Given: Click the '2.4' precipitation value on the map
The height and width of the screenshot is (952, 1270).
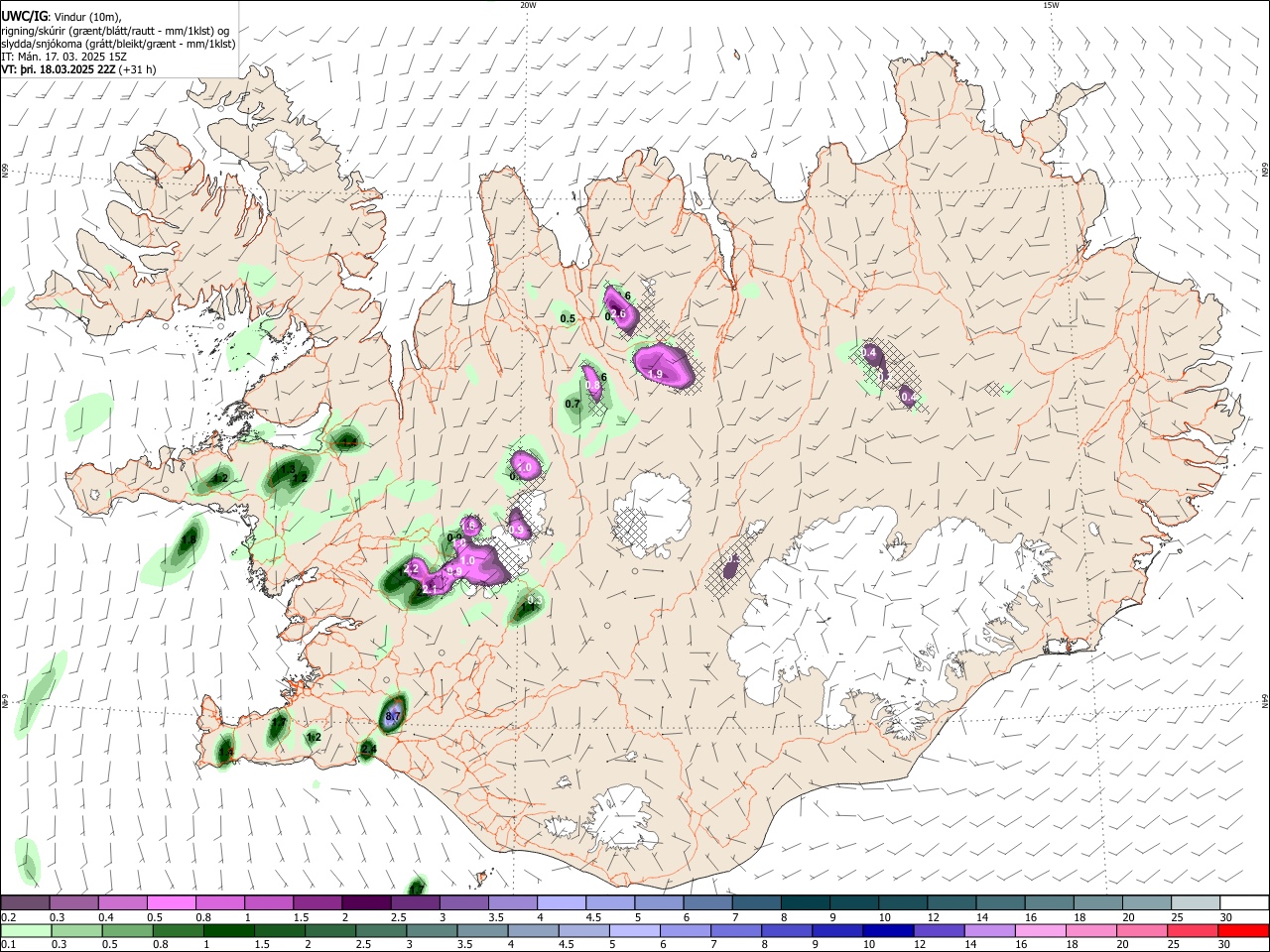Looking at the screenshot, I should pyautogui.click(x=368, y=749).
